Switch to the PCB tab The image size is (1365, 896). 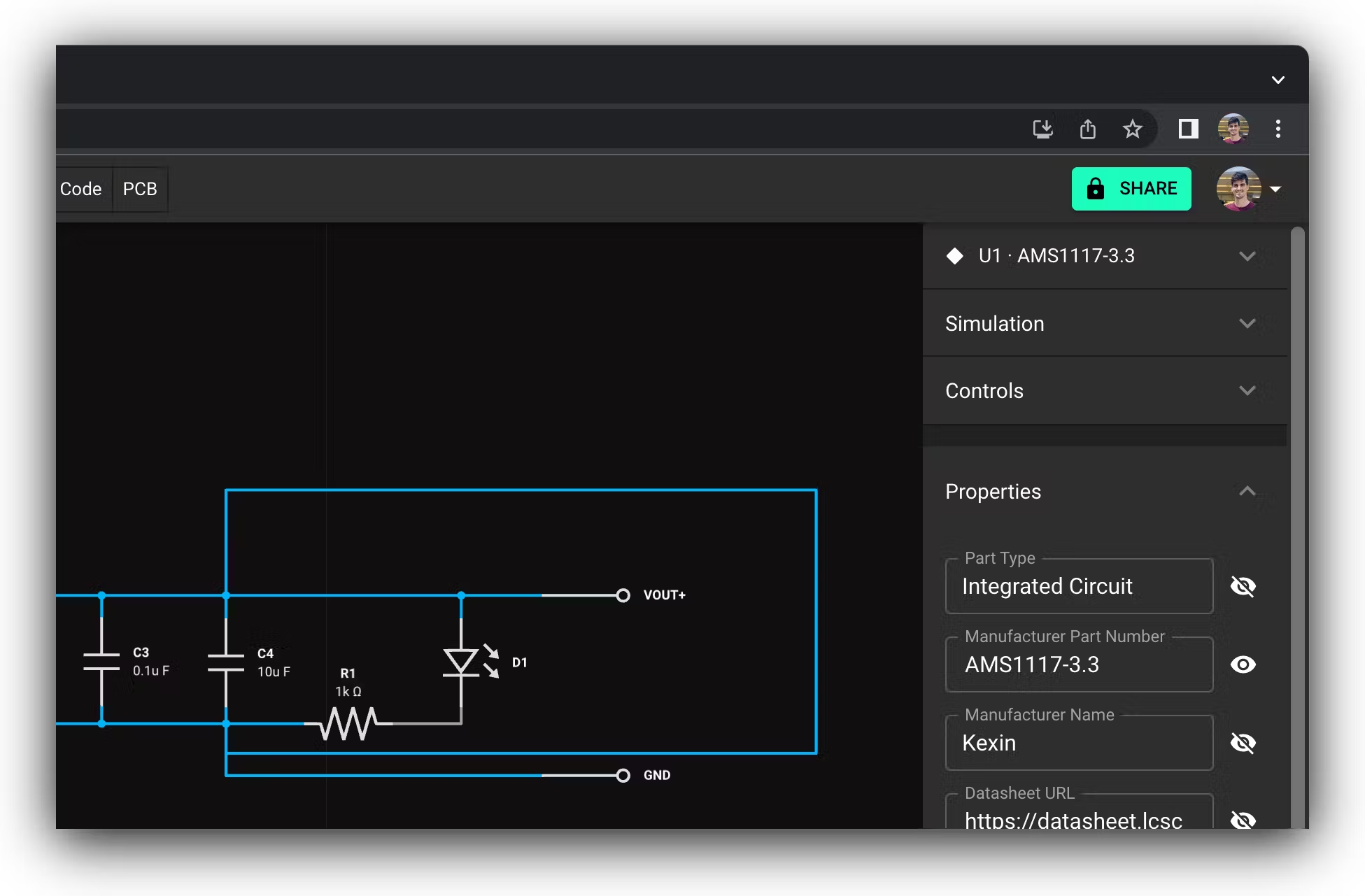pos(140,188)
